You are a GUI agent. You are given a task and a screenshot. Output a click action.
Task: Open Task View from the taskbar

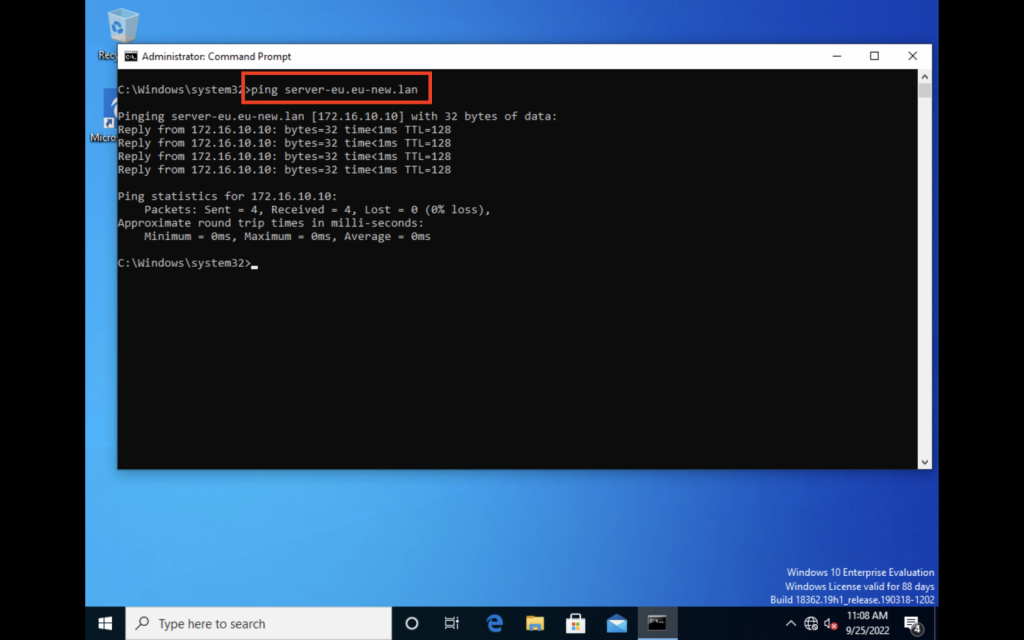tap(452, 623)
